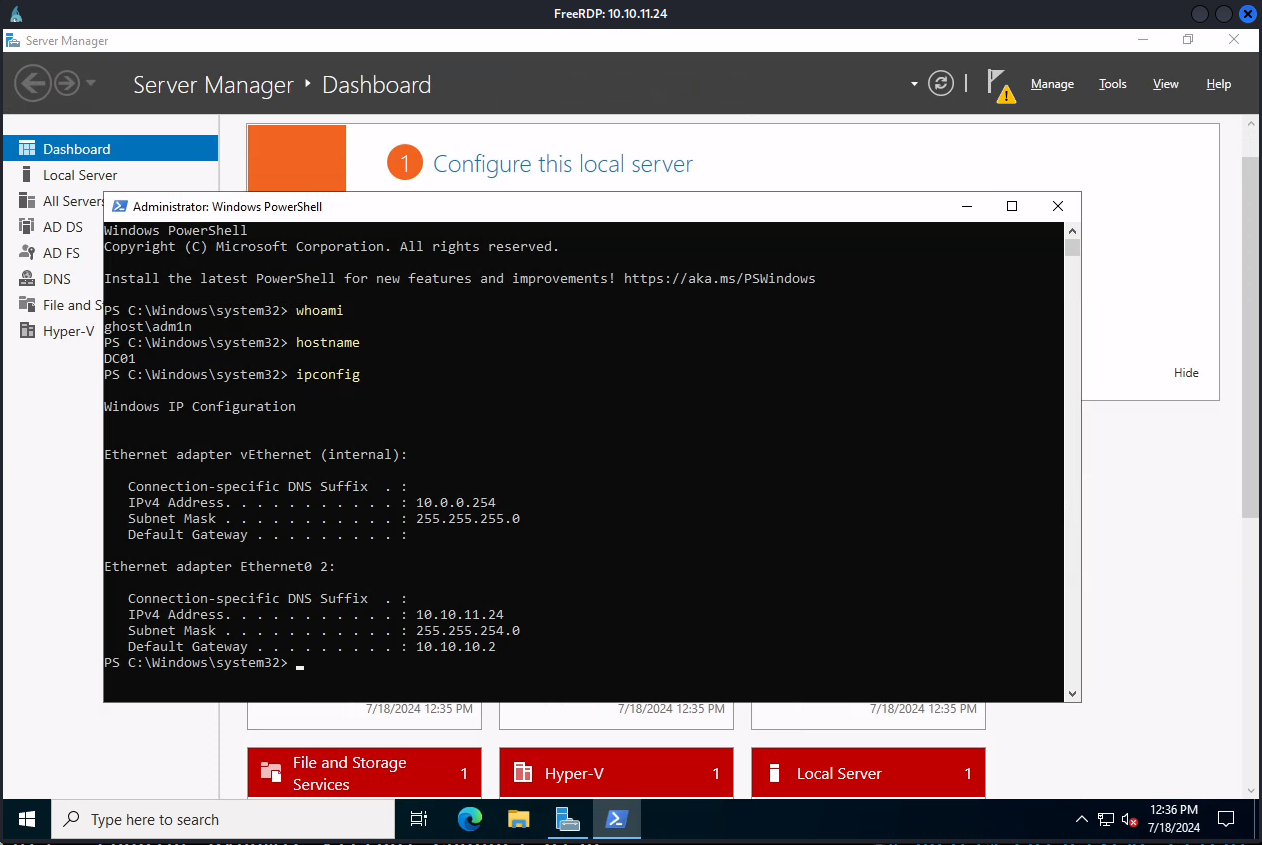Click the Ethernet adapter Ethernet0 2 line

click(220, 566)
